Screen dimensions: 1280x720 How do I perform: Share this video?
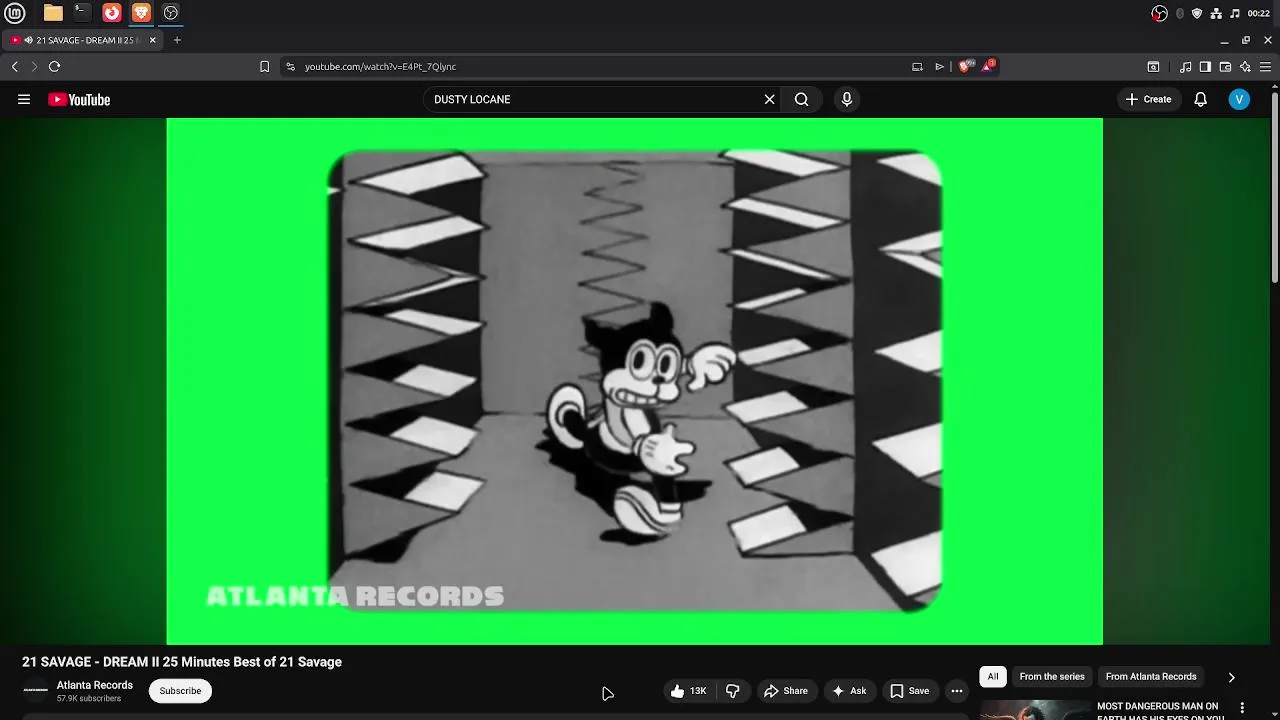pos(786,691)
